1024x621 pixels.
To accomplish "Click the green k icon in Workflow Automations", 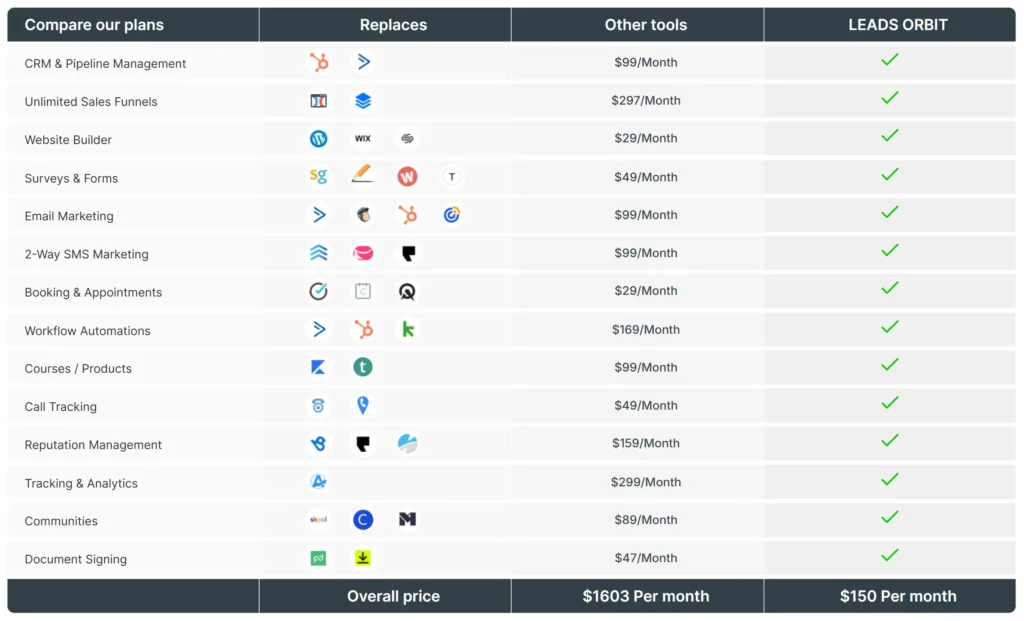I will tap(408, 330).
